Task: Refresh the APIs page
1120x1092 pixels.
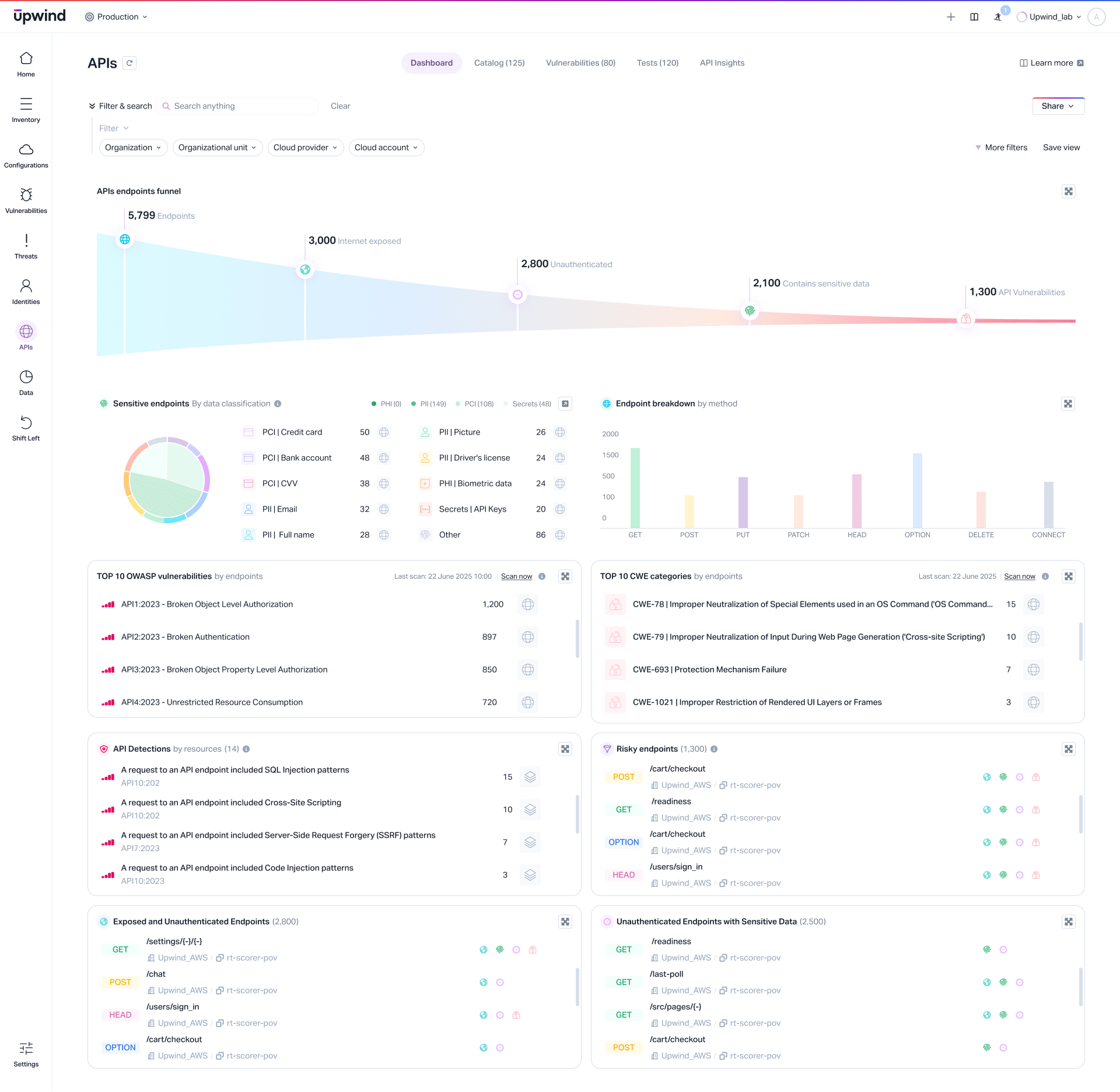Action: coord(129,63)
